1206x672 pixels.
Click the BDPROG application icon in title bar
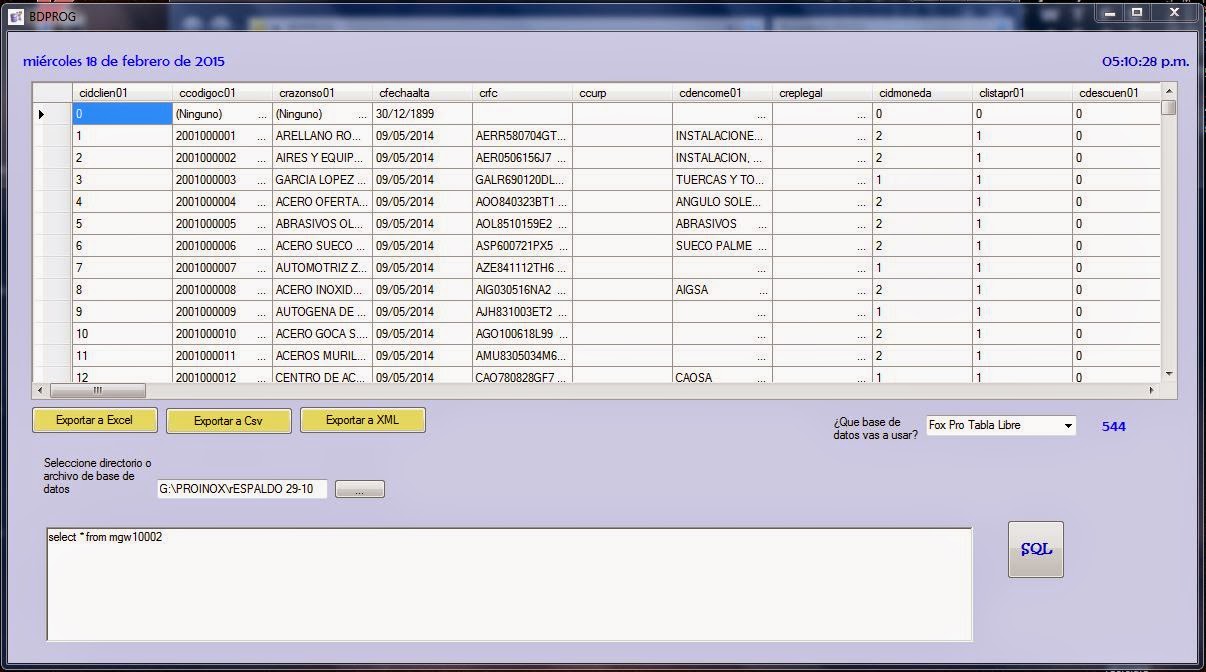coord(16,17)
